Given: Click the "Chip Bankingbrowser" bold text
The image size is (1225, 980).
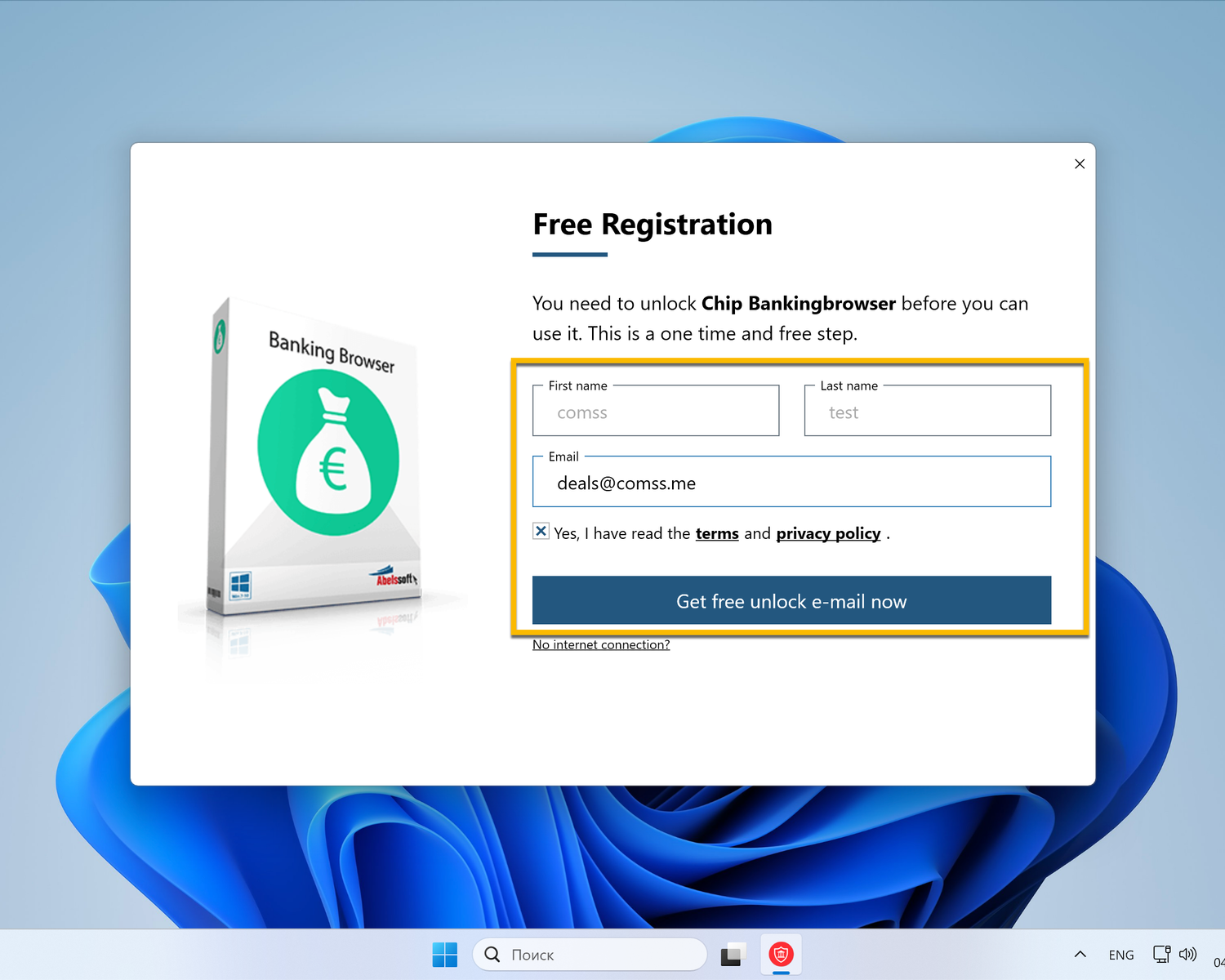Looking at the screenshot, I should [x=799, y=304].
